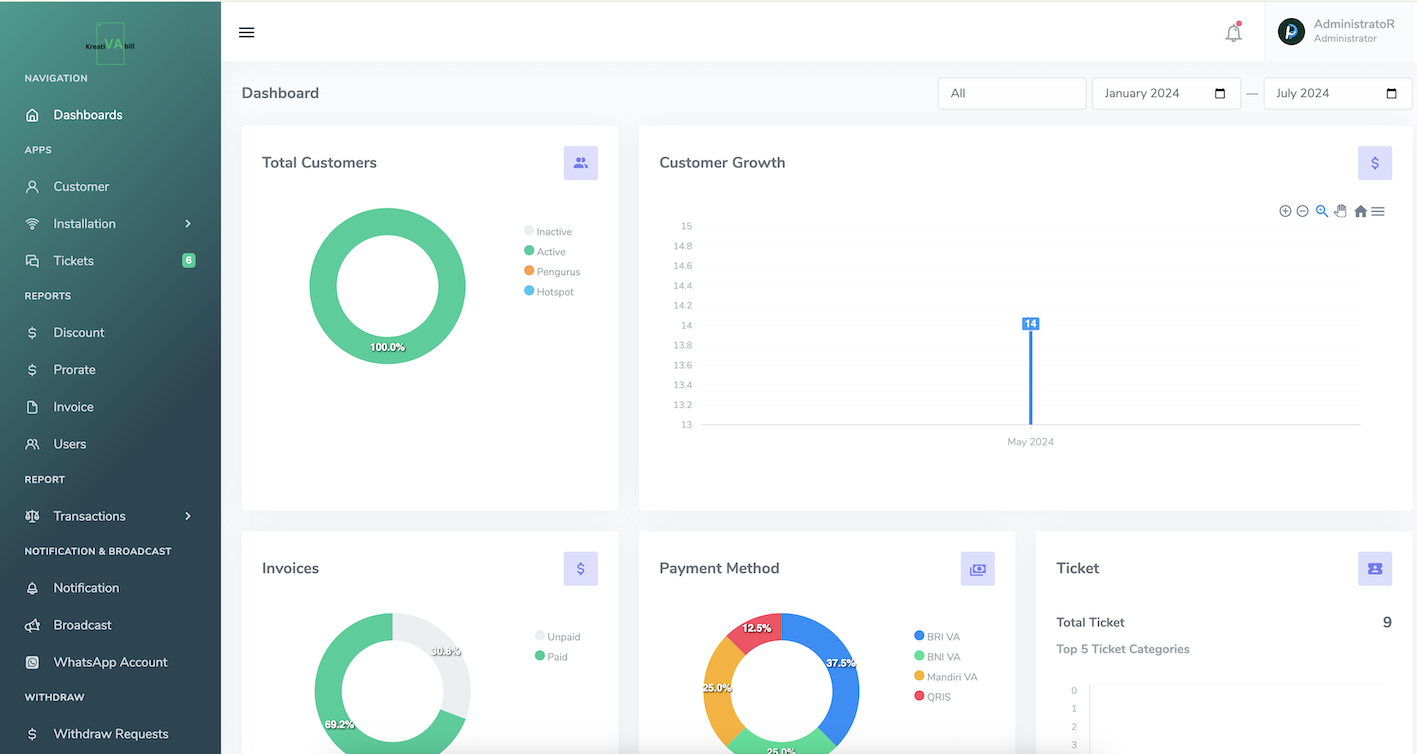The width and height of the screenshot is (1417, 754).
Task: Select the magnifier selection zoom tool
Action: point(1321,211)
